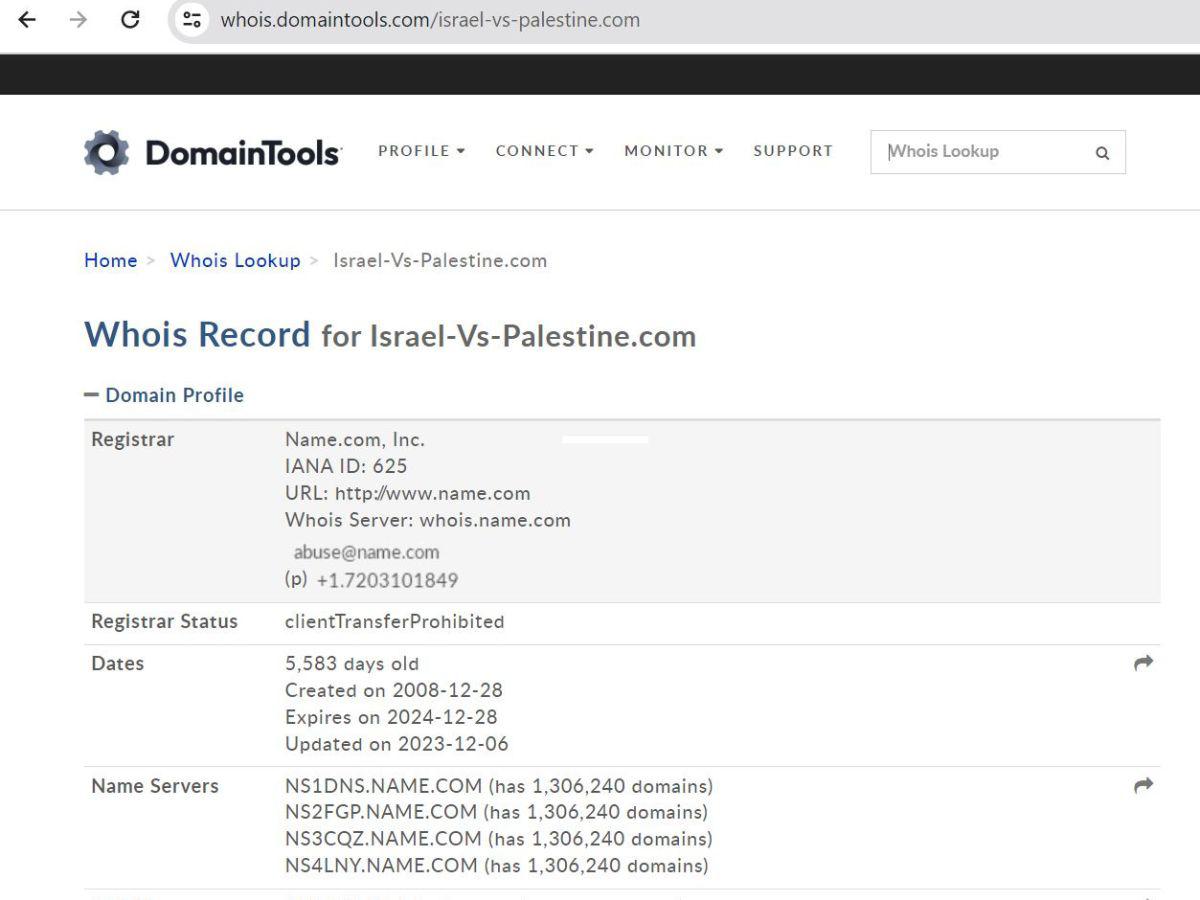This screenshot has width=1200, height=900.
Task: Open site information icon in address bar
Action: tap(192, 19)
